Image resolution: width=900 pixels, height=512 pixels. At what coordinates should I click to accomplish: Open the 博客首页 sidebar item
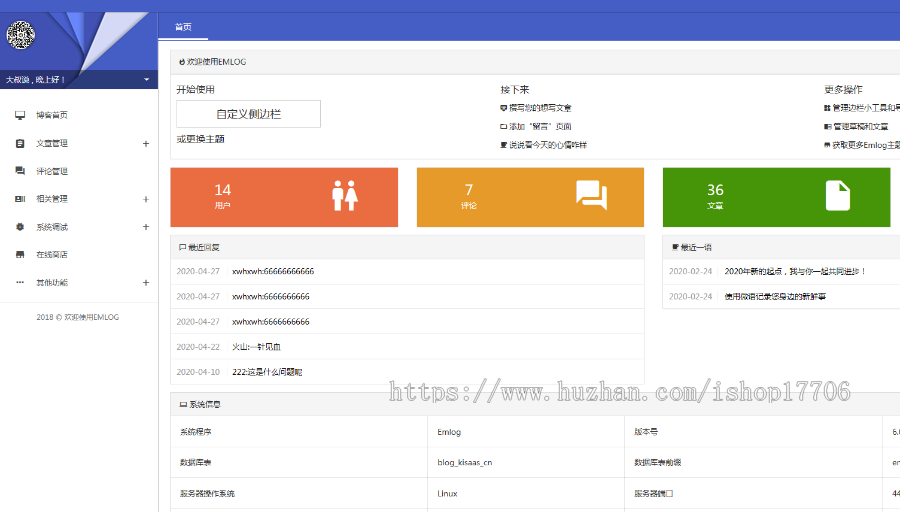52,115
